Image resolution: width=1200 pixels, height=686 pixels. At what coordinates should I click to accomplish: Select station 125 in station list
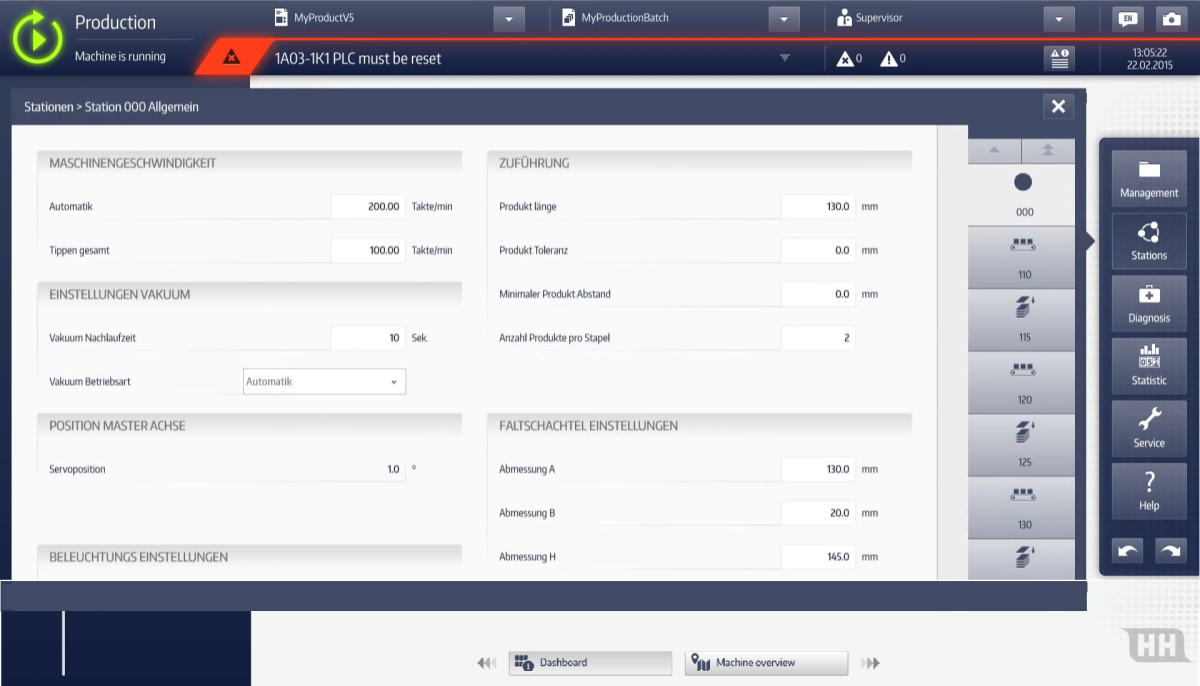click(x=1023, y=447)
